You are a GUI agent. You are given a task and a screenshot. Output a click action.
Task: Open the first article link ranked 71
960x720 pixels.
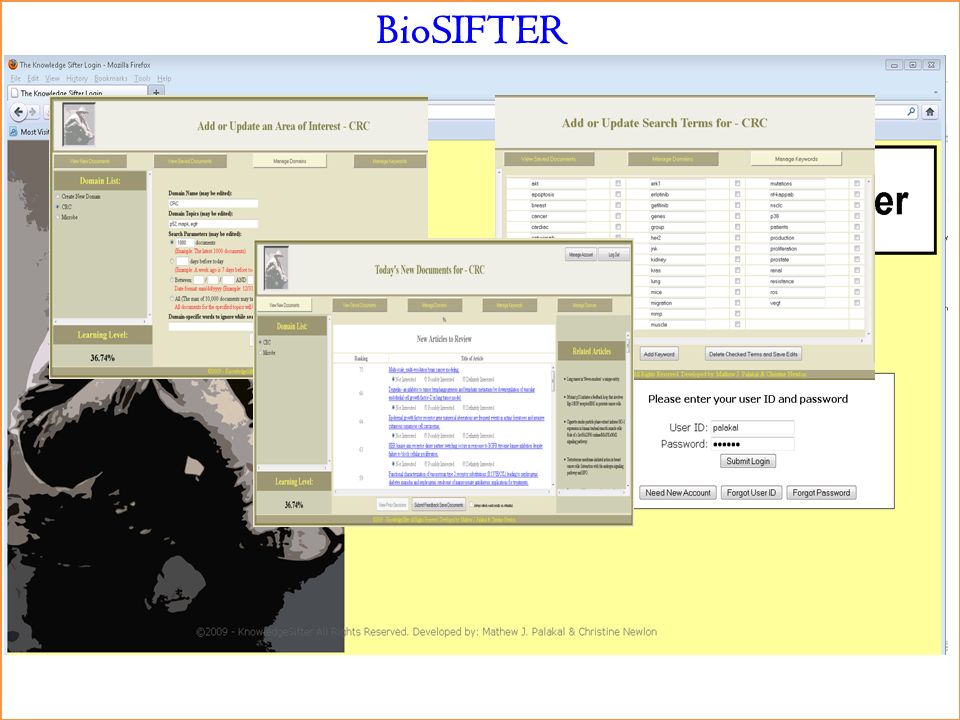point(423,370)
